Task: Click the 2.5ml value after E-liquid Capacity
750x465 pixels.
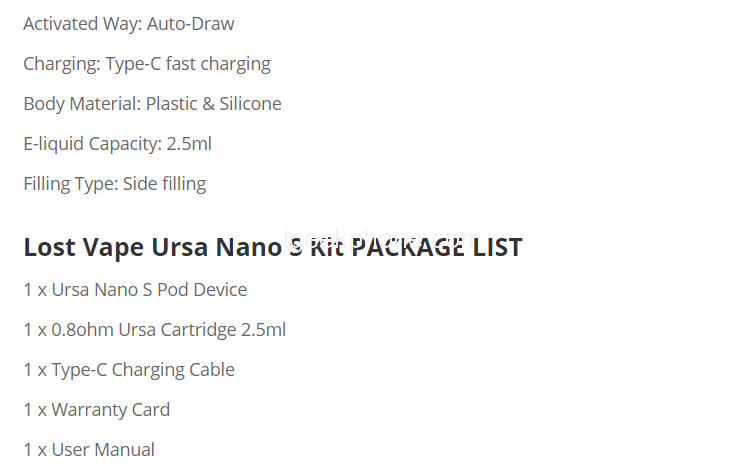Action: point(189,144)
